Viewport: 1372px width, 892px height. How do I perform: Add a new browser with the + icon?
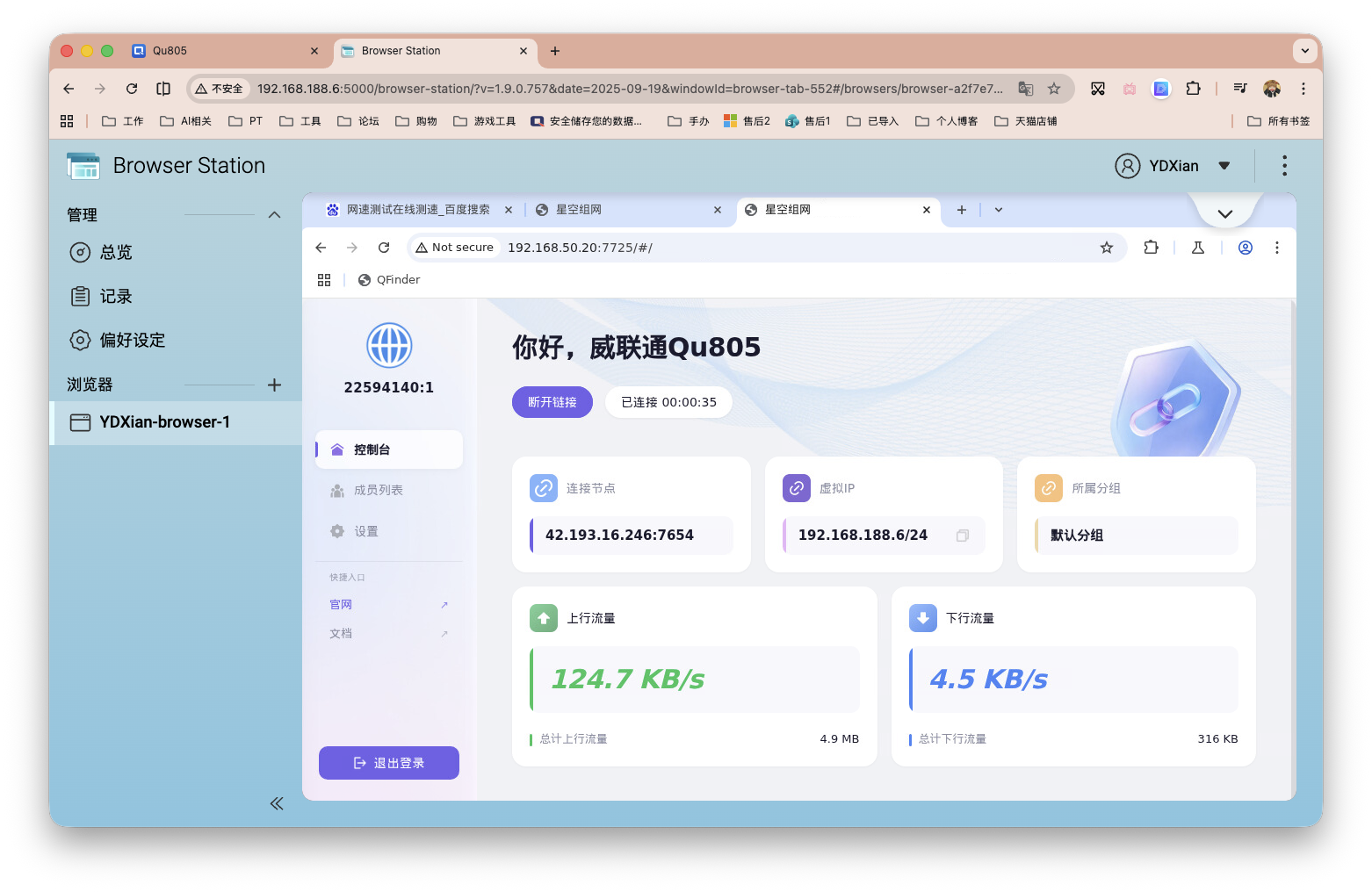tap(274, 385)
